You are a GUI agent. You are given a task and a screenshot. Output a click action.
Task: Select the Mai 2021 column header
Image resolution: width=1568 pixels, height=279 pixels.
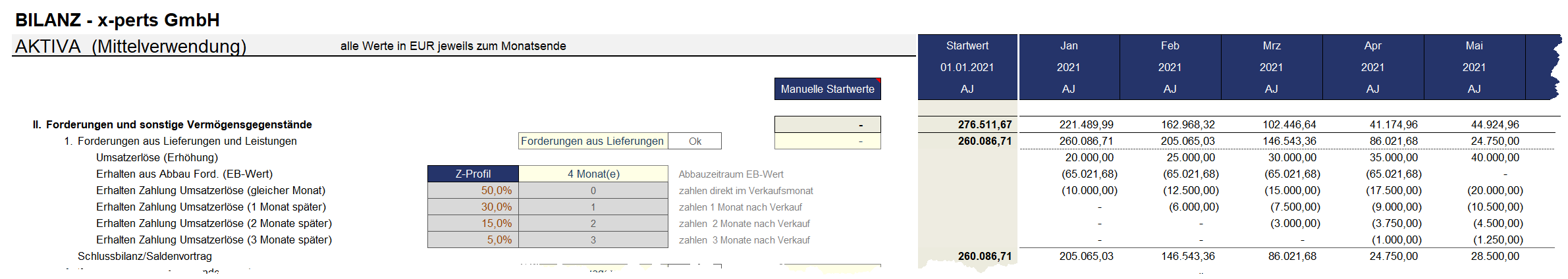tap(1474, 67)
